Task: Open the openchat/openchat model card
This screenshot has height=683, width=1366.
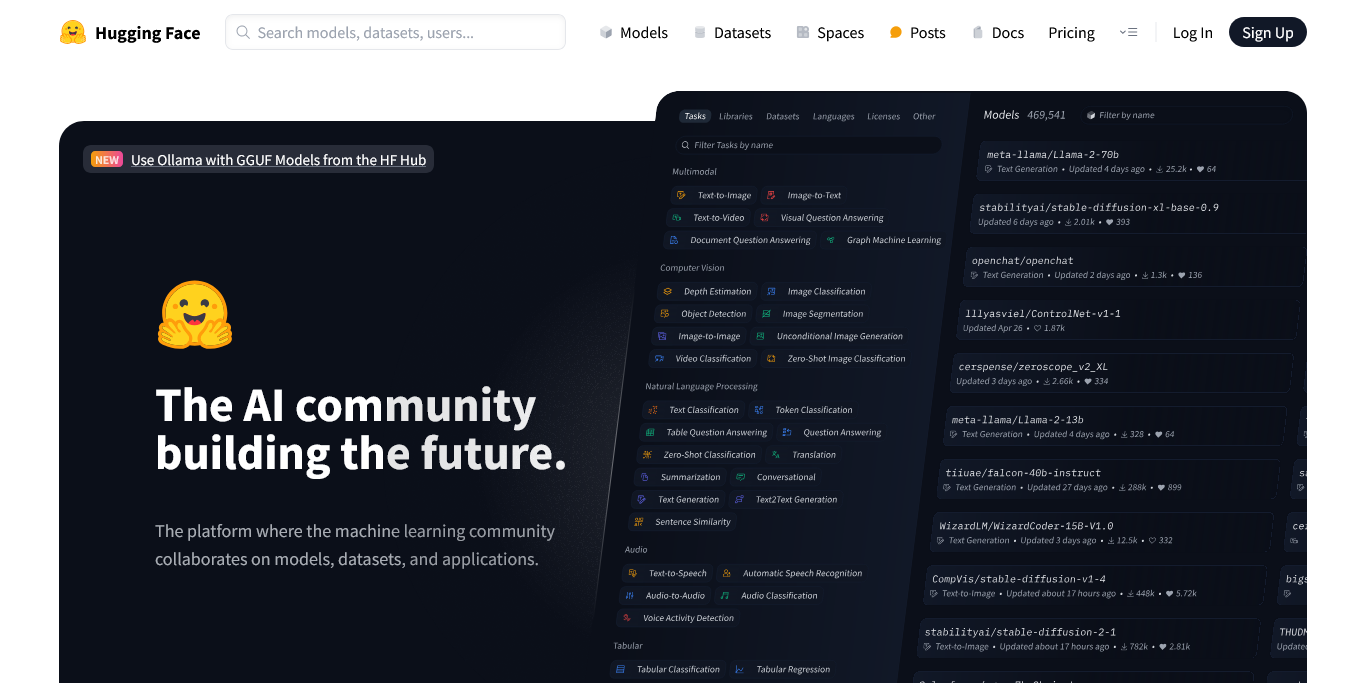Action: (1133, 267)
